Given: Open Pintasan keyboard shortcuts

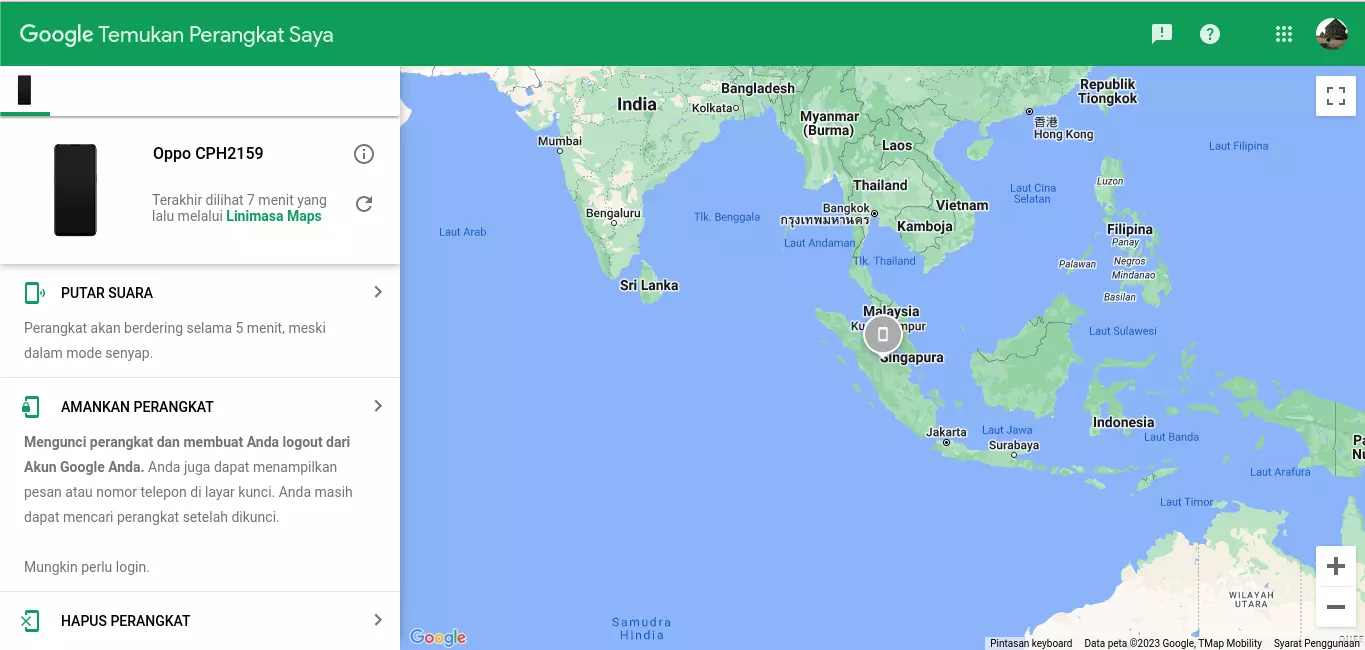Looking at the screenshot, I should [x=1030, y=643].
